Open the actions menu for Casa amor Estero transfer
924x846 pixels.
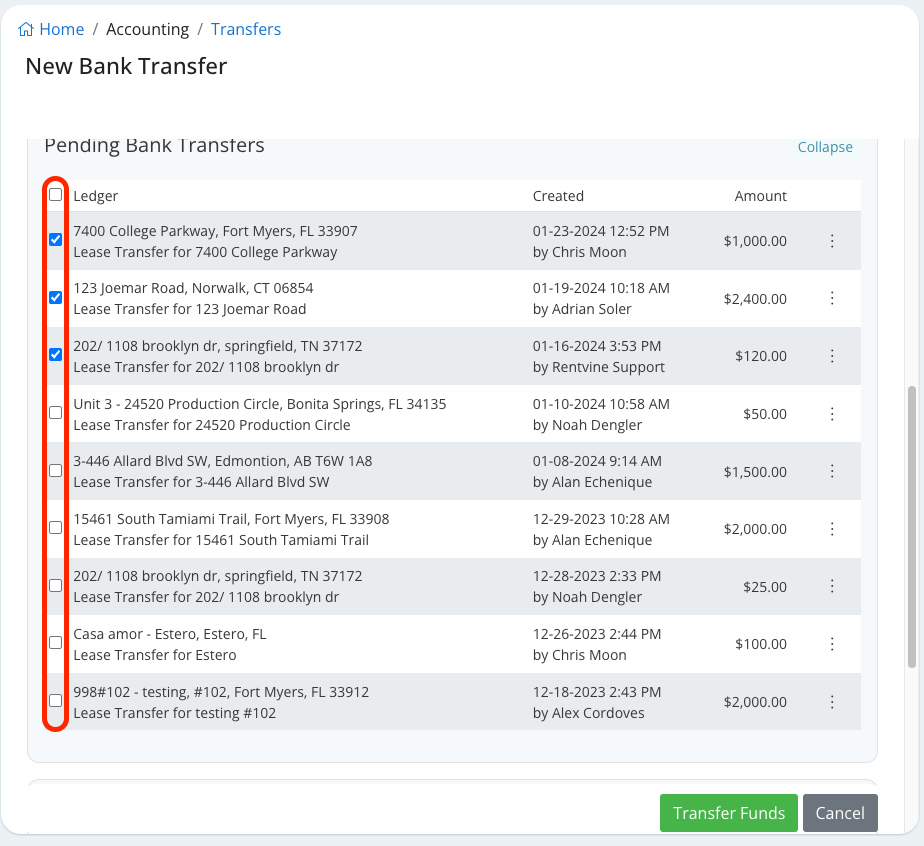click(832, 643)
